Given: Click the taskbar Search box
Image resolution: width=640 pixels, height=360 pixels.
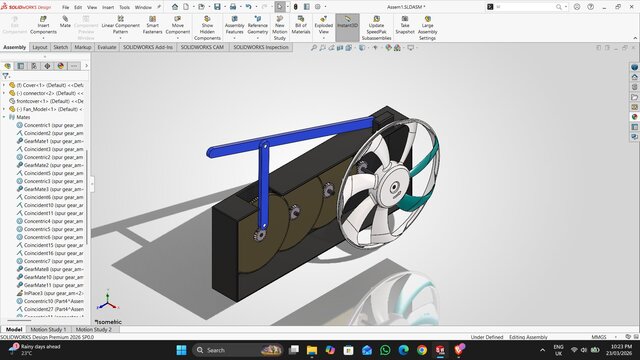Looking at the screenshot, I should pos(238,350).
